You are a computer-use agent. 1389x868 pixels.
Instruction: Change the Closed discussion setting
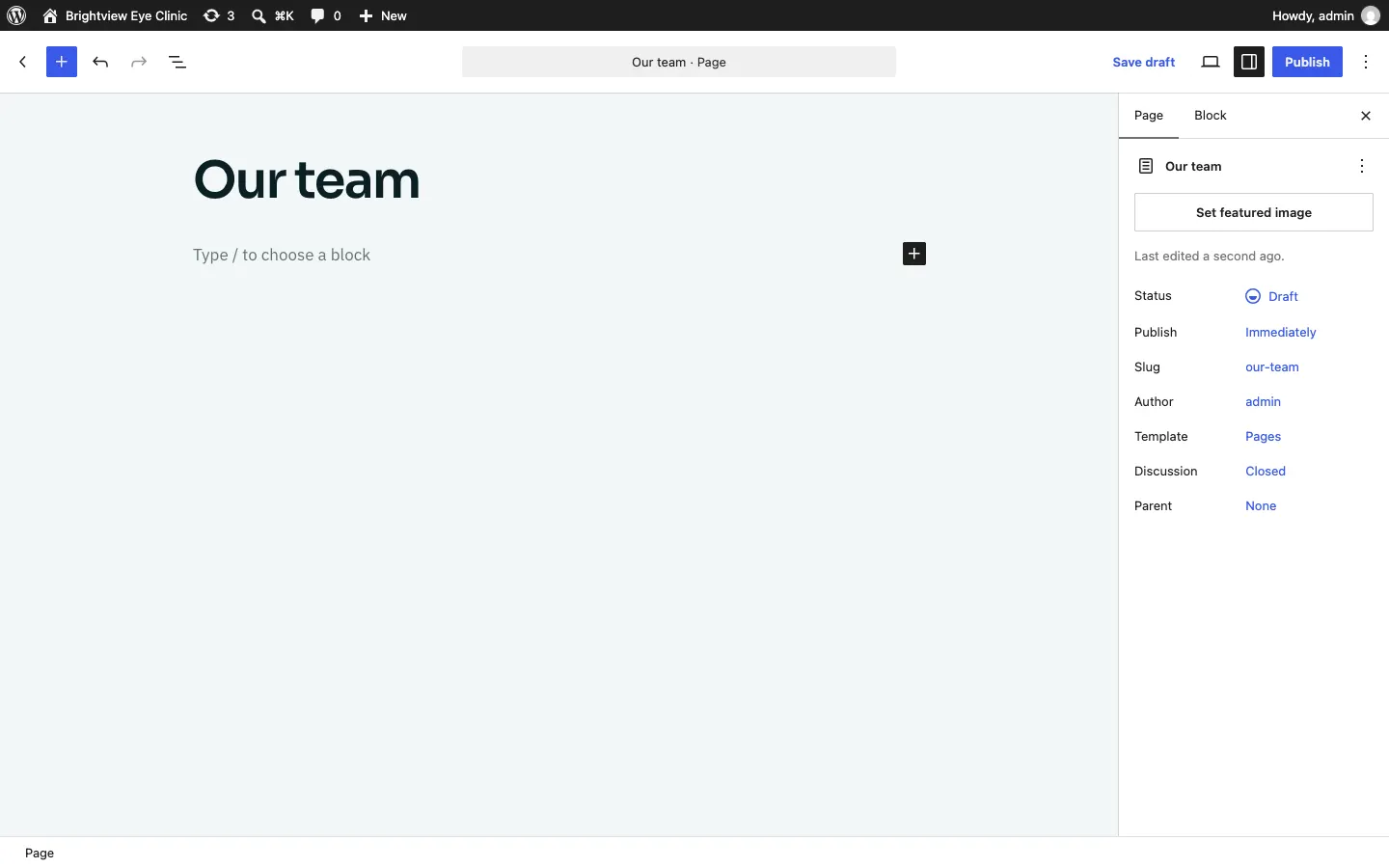1266,472
